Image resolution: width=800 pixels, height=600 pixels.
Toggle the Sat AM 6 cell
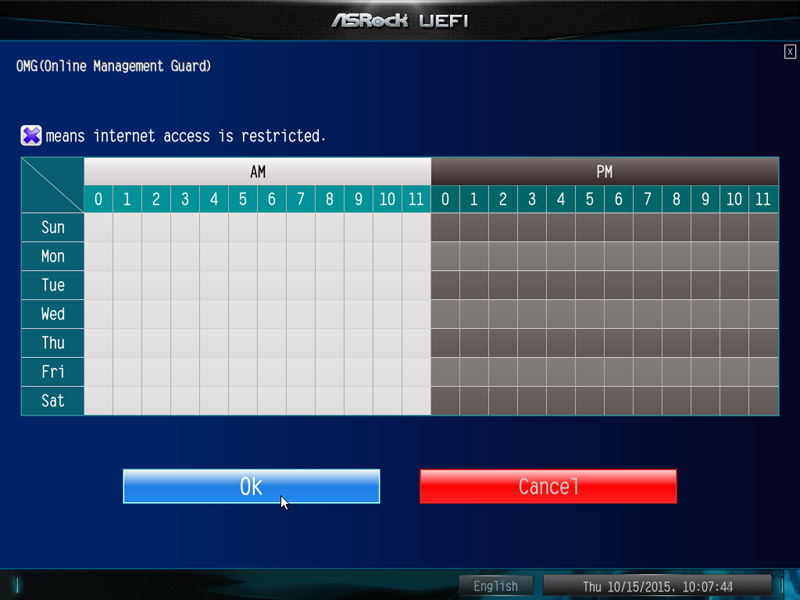[272, 401]
